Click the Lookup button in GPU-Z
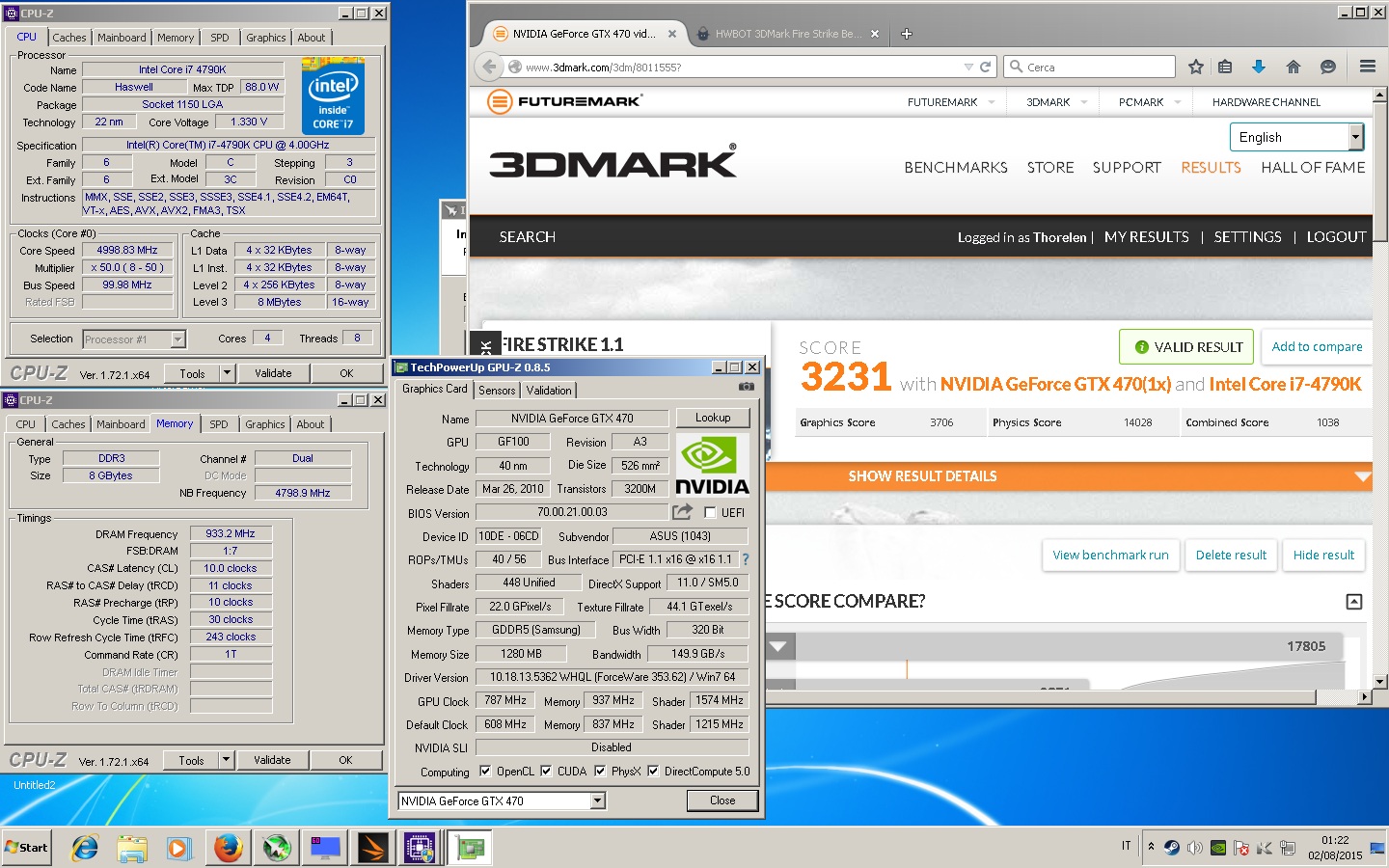 (x=713, y=418)
